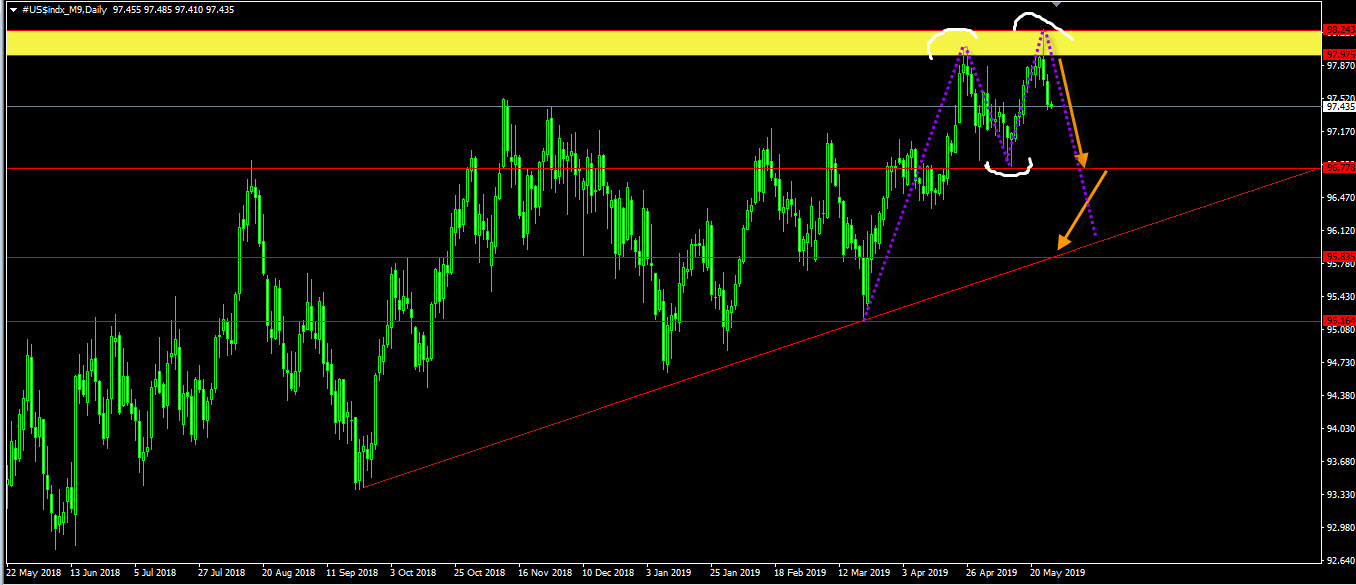This screenshot has width=1356, height=585.
Task: Click the 12 Mar 2019 date label
Action: pos(863,574)
